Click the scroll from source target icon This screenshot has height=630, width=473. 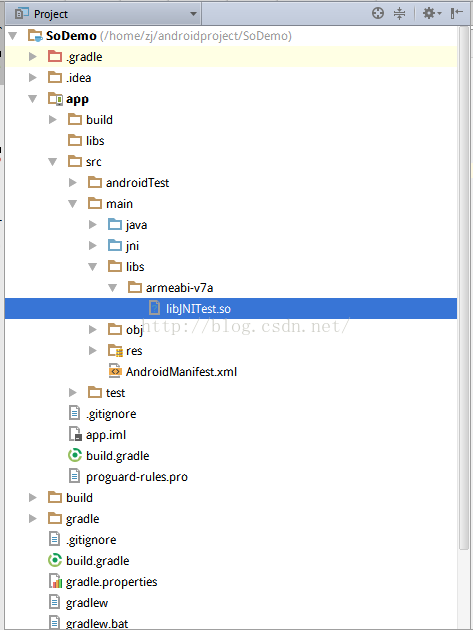(x=377, y=14)
